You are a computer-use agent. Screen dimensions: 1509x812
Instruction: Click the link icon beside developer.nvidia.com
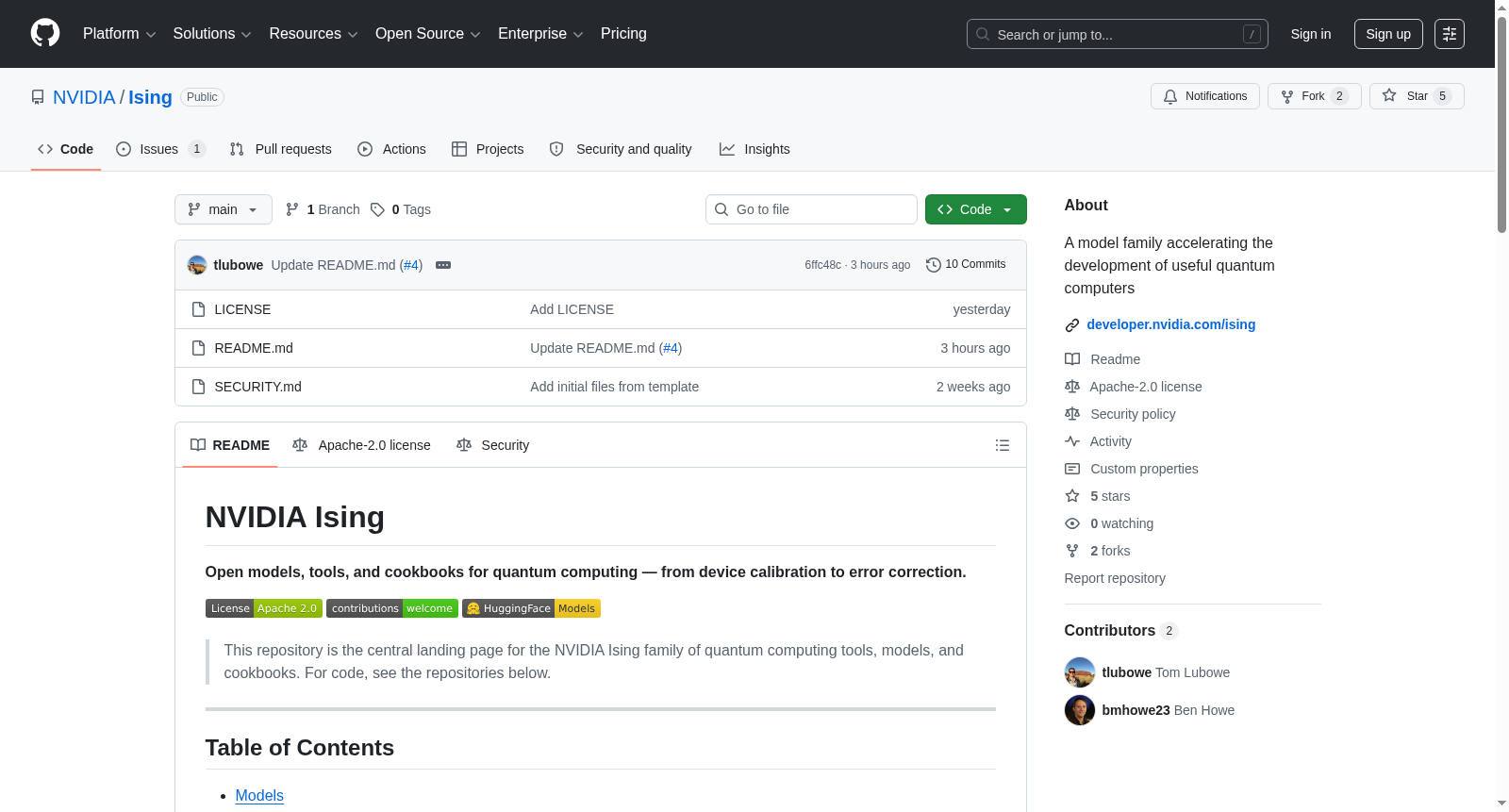coord(1072,325)
